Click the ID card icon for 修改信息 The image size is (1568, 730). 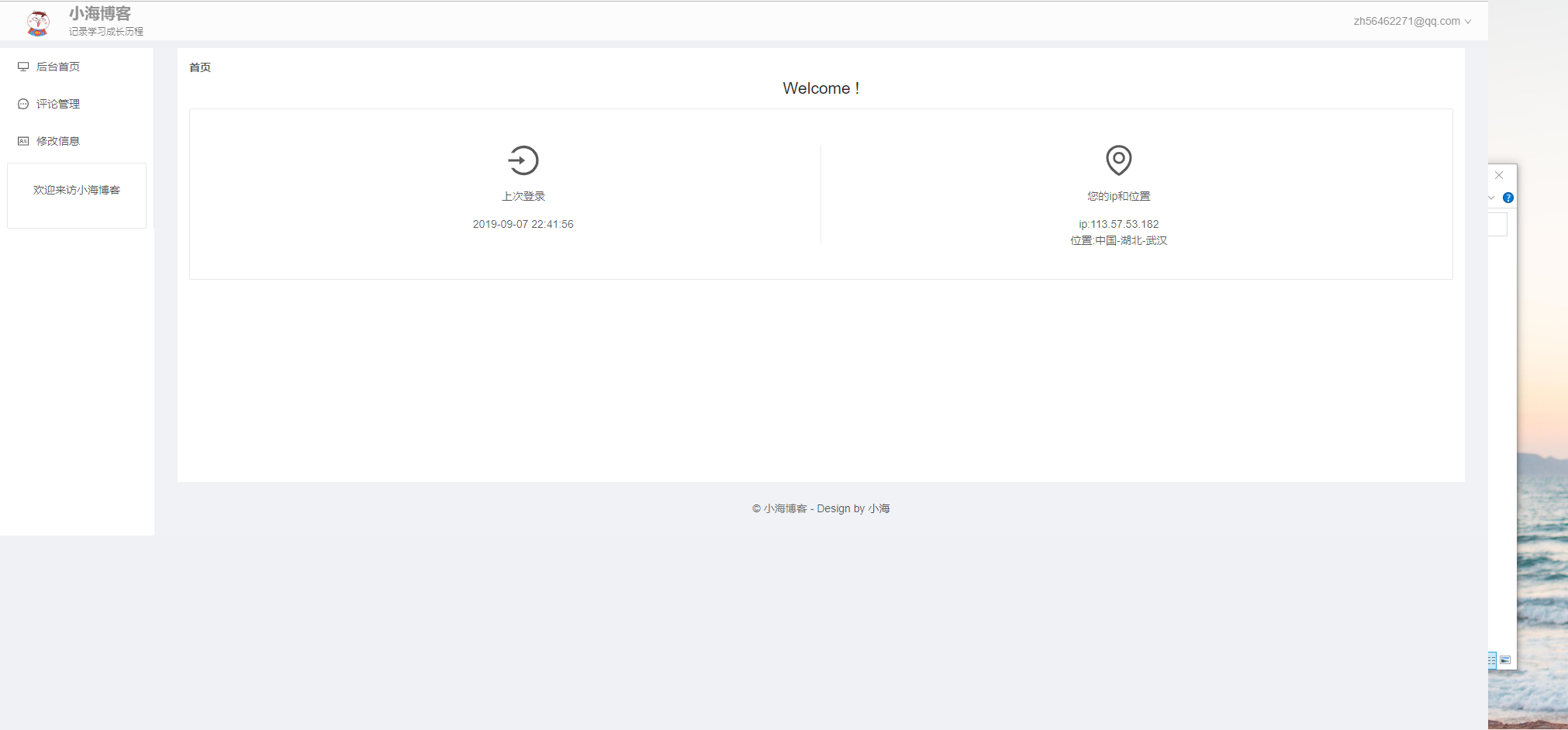pyautogui.click(x=23, y=141)
